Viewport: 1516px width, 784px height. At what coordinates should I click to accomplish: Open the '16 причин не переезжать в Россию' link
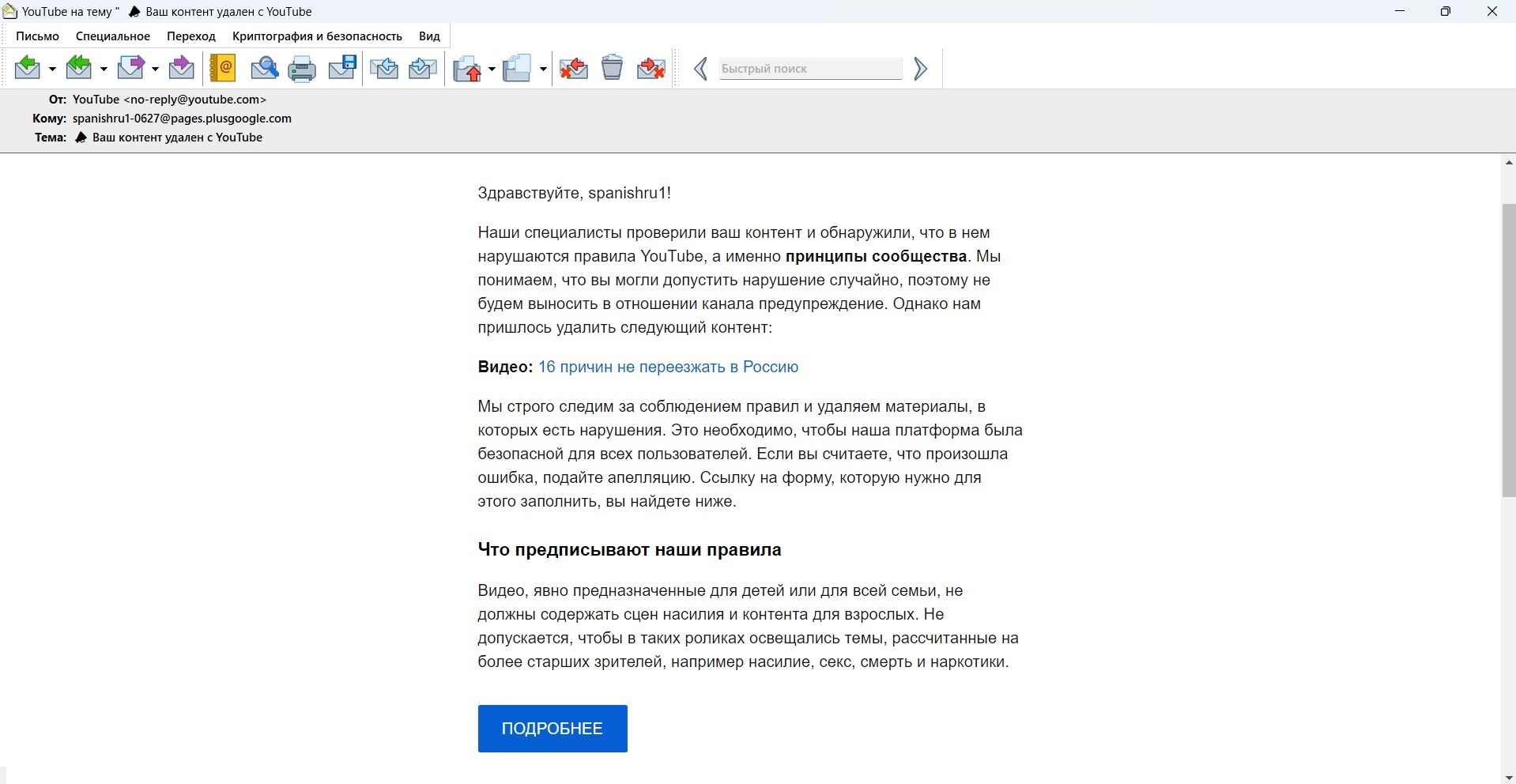click(x=669, y=367)
